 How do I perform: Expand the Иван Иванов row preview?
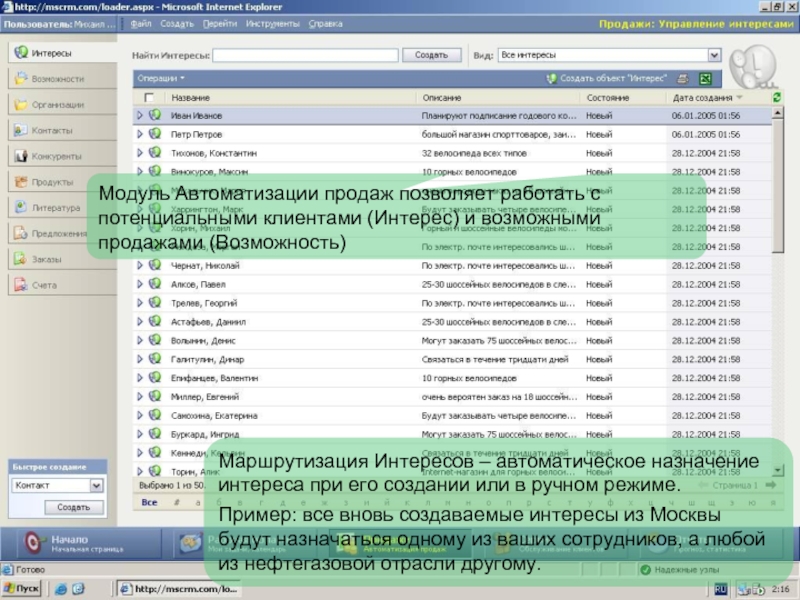pos(140,116)
